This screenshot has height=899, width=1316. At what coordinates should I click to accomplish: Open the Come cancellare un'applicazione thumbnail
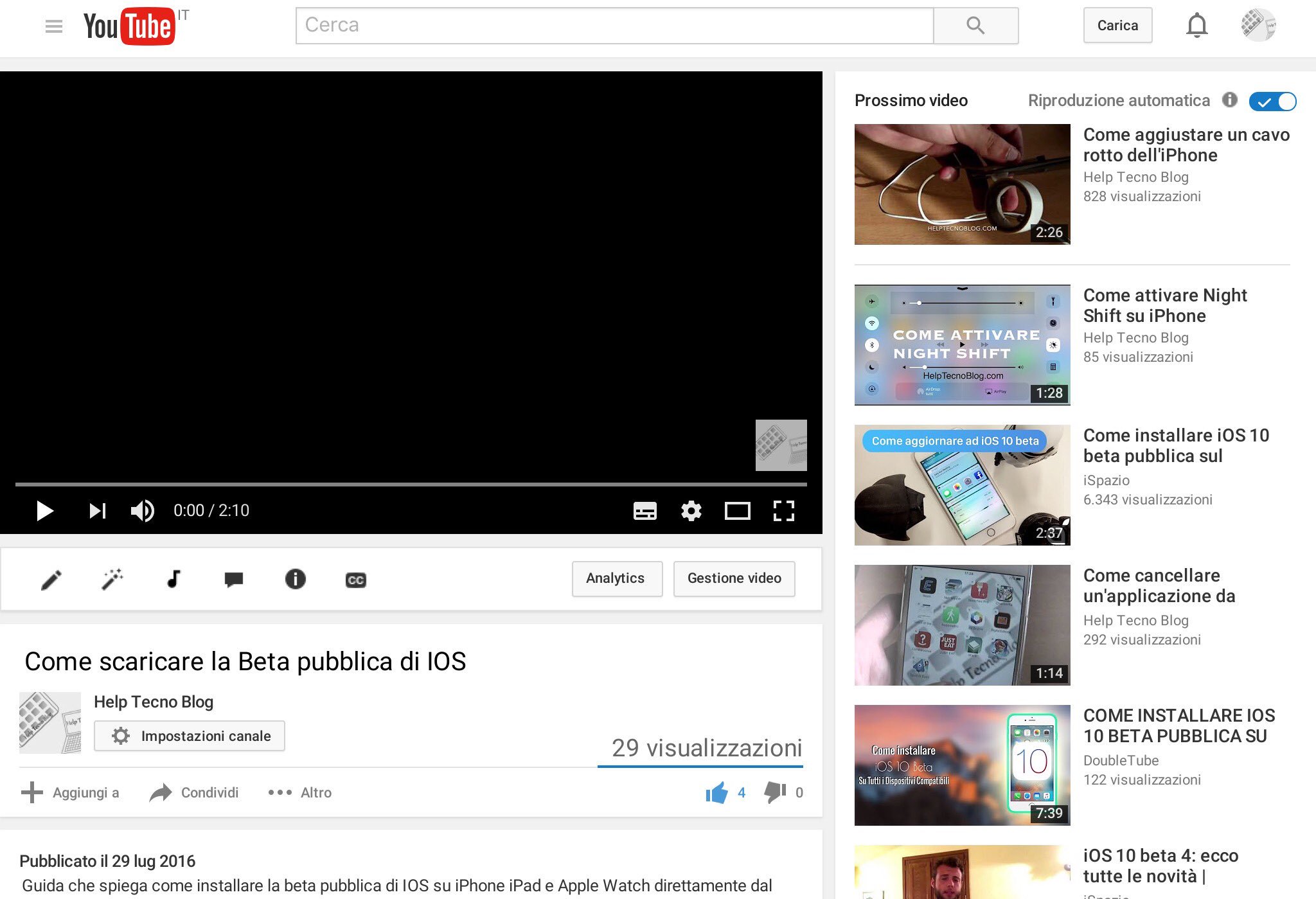pyautogui.click(x=963, y=625)
